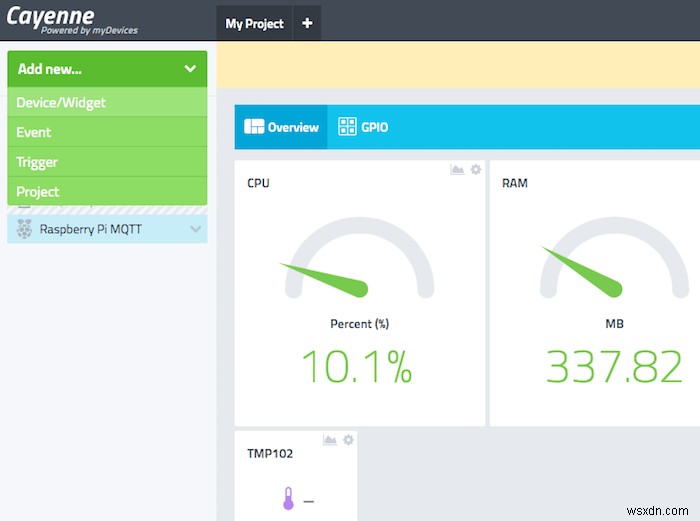Open the CPU widget settings gear
The width and height of the screenshot is (700, 521).
click(476, 170)
